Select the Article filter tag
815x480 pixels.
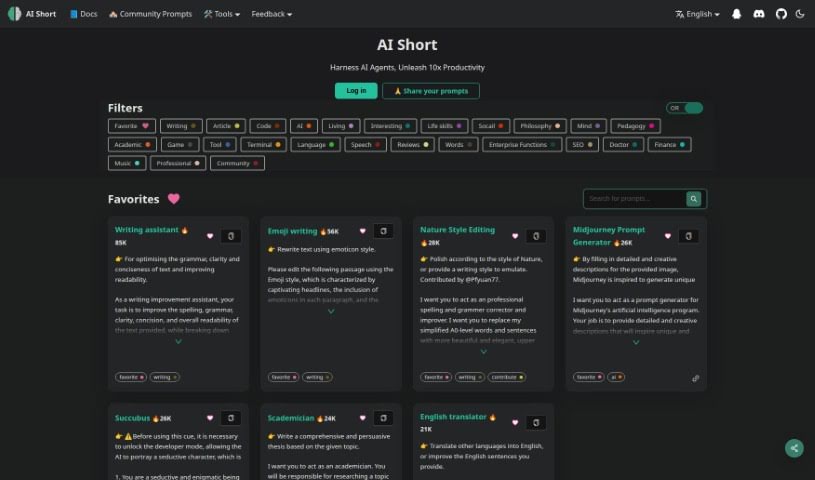226,126
